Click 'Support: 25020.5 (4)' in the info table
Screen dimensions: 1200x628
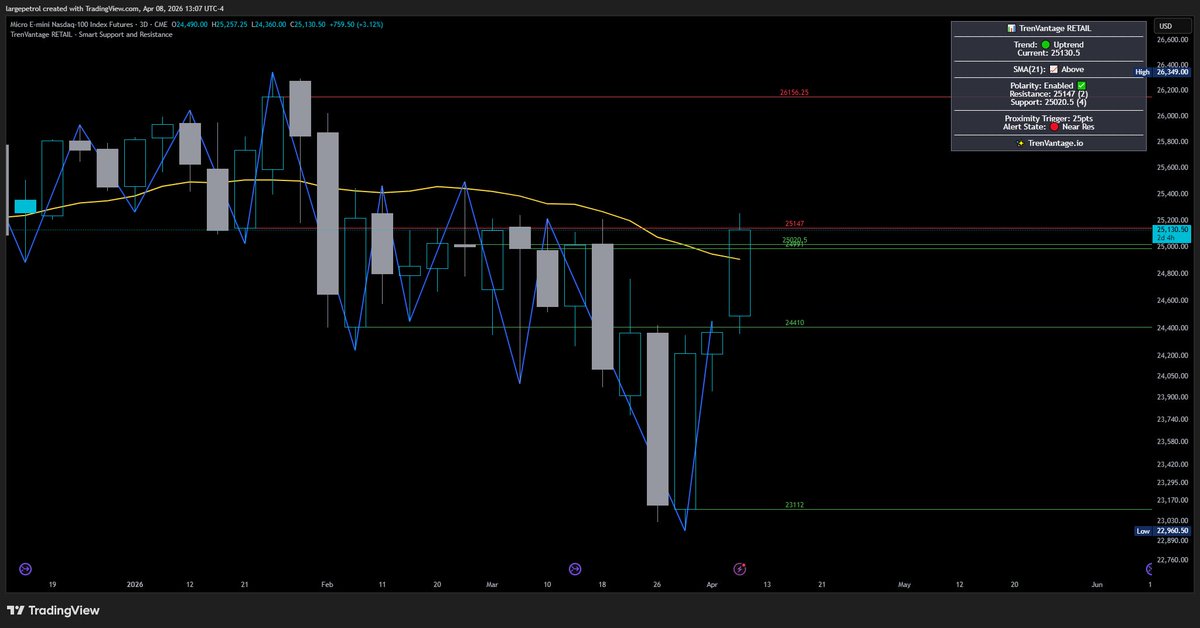[x=1047, y=102]
